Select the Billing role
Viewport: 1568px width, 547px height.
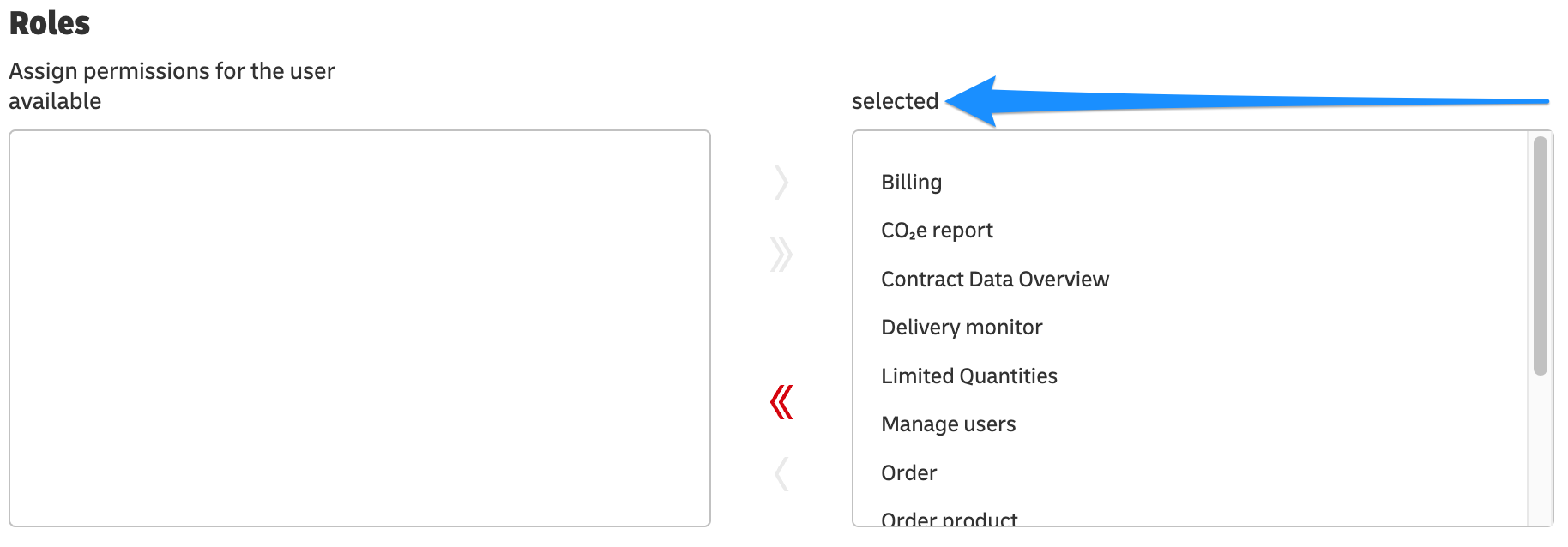(x=911, y=183)
